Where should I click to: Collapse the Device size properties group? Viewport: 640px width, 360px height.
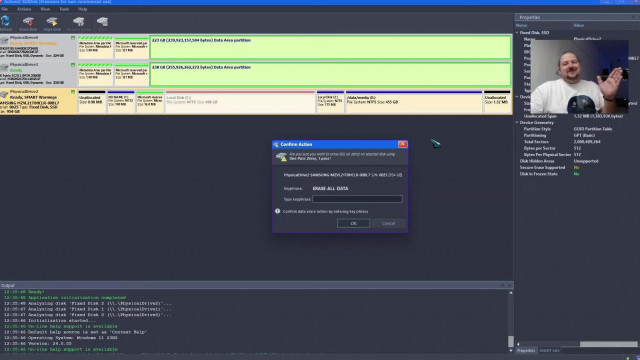pyautogui.click(x=517, y=97)
